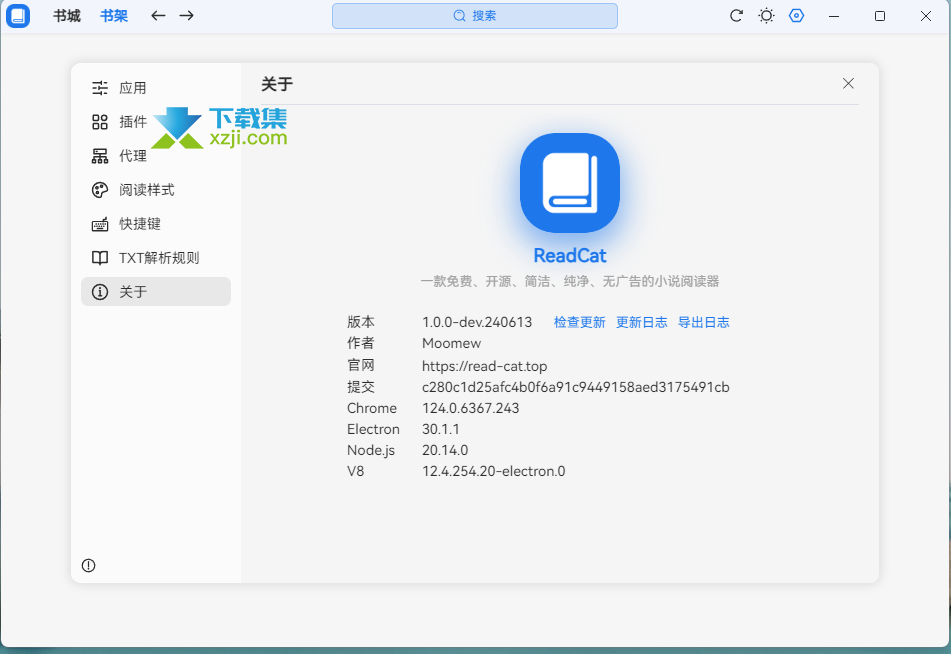Click the warning icon at sidebar bottom
This screenshot has width=951, height=654.
point(89,565)
